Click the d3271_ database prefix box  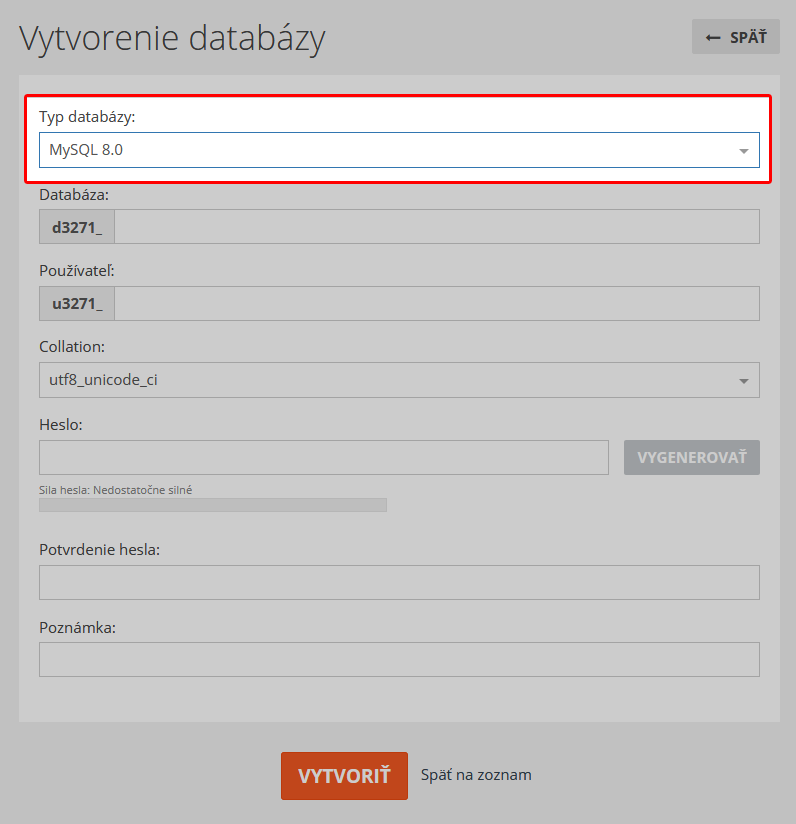coord(77,226)
